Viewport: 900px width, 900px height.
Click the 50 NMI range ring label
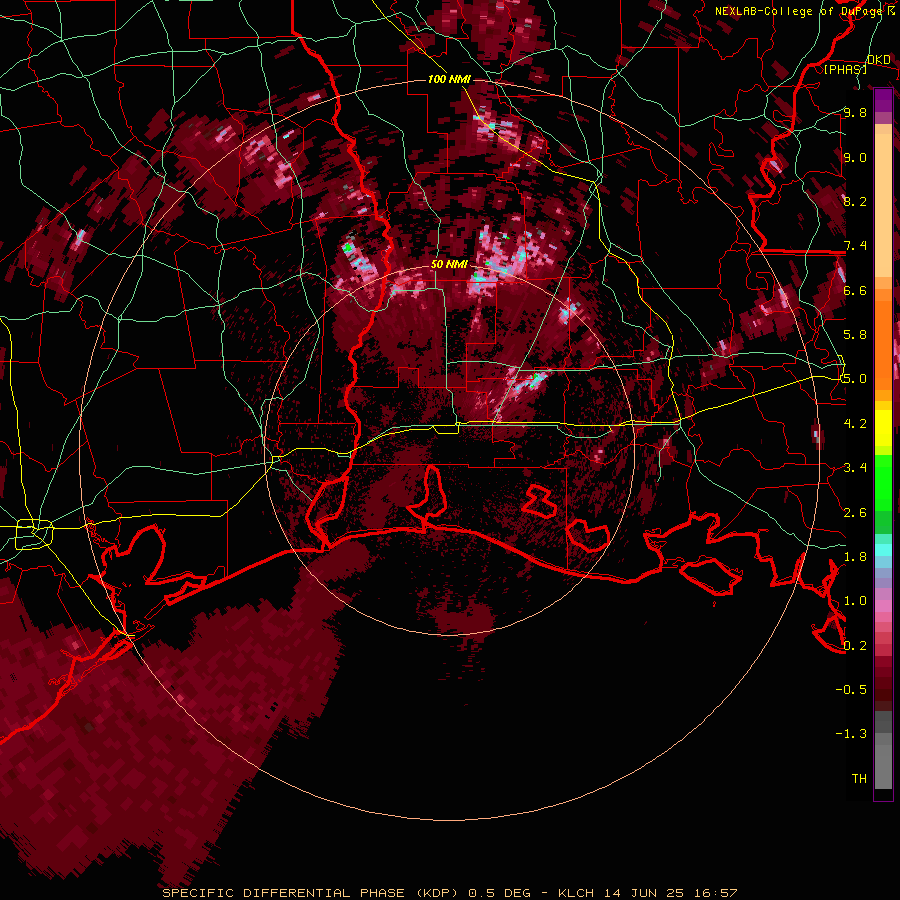pyautogui.click(x=449, y=265)
